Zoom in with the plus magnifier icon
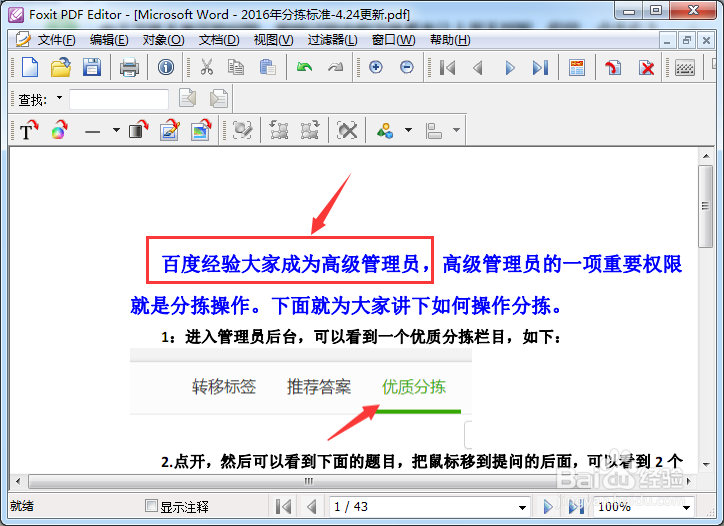The width and height of the screenshot is (724, 526). [x=376, y=67]
